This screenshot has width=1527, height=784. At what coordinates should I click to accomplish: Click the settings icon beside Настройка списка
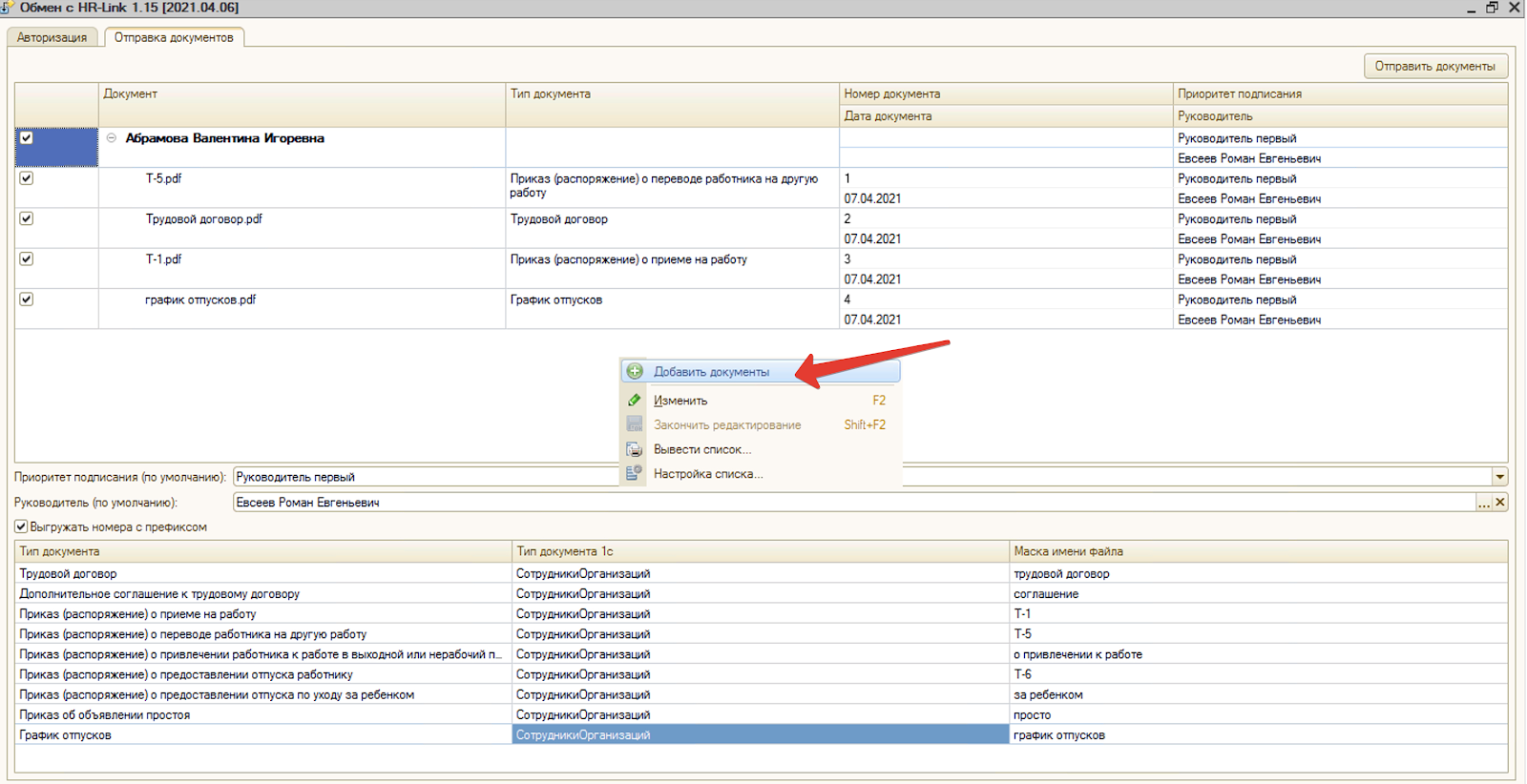[635, 472]
